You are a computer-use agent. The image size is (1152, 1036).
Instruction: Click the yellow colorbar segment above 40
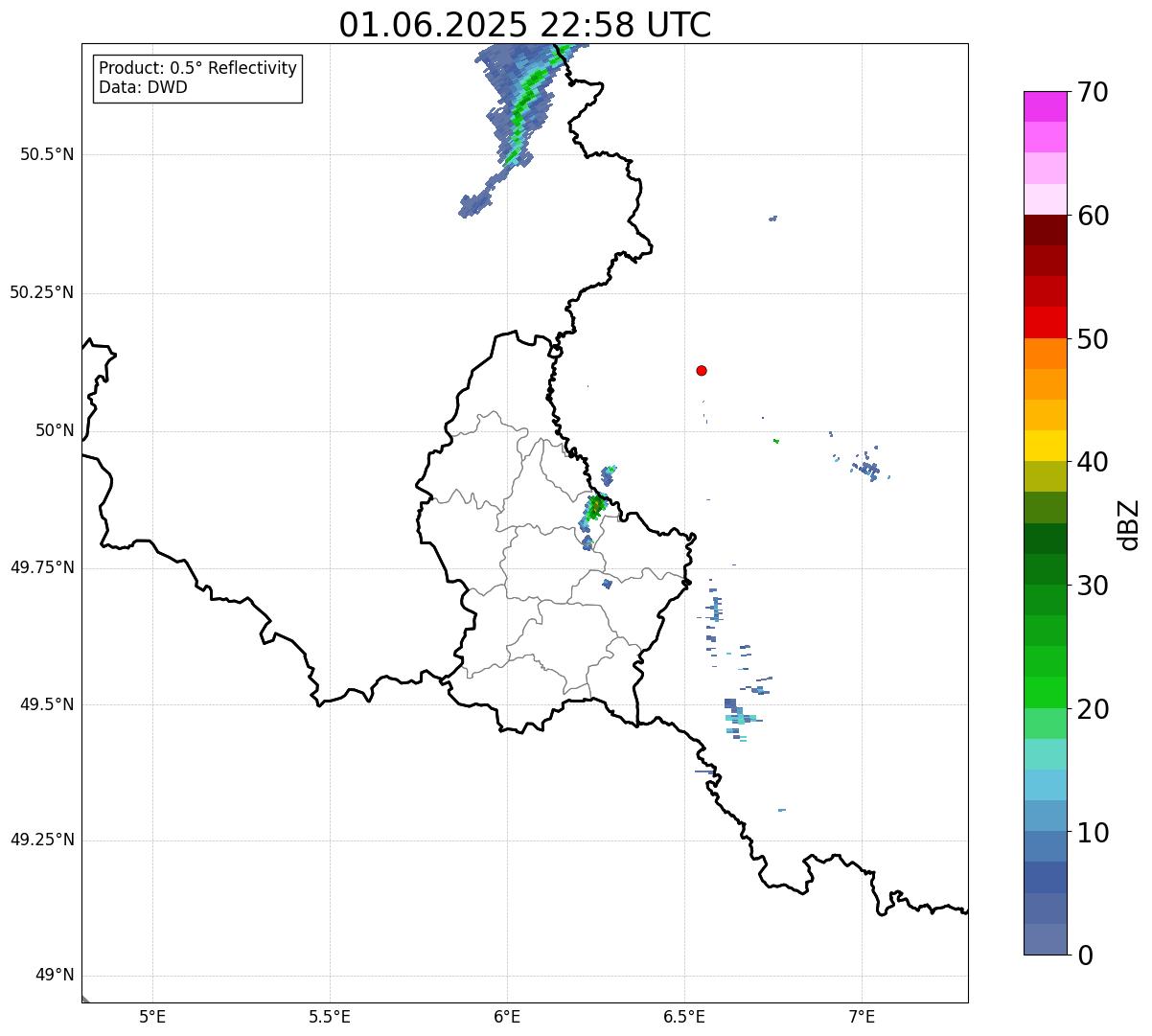(1046, 446)
